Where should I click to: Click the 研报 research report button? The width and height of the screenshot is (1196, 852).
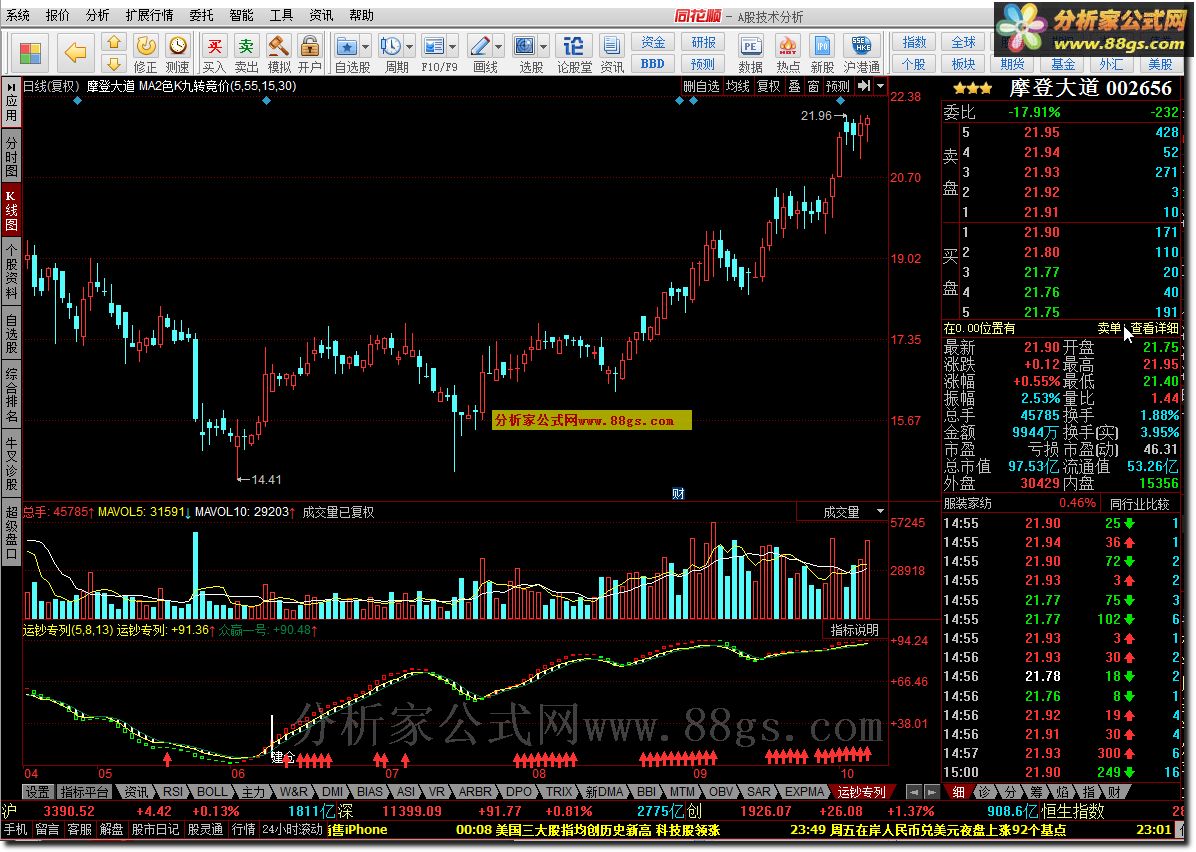click(703, 42)
